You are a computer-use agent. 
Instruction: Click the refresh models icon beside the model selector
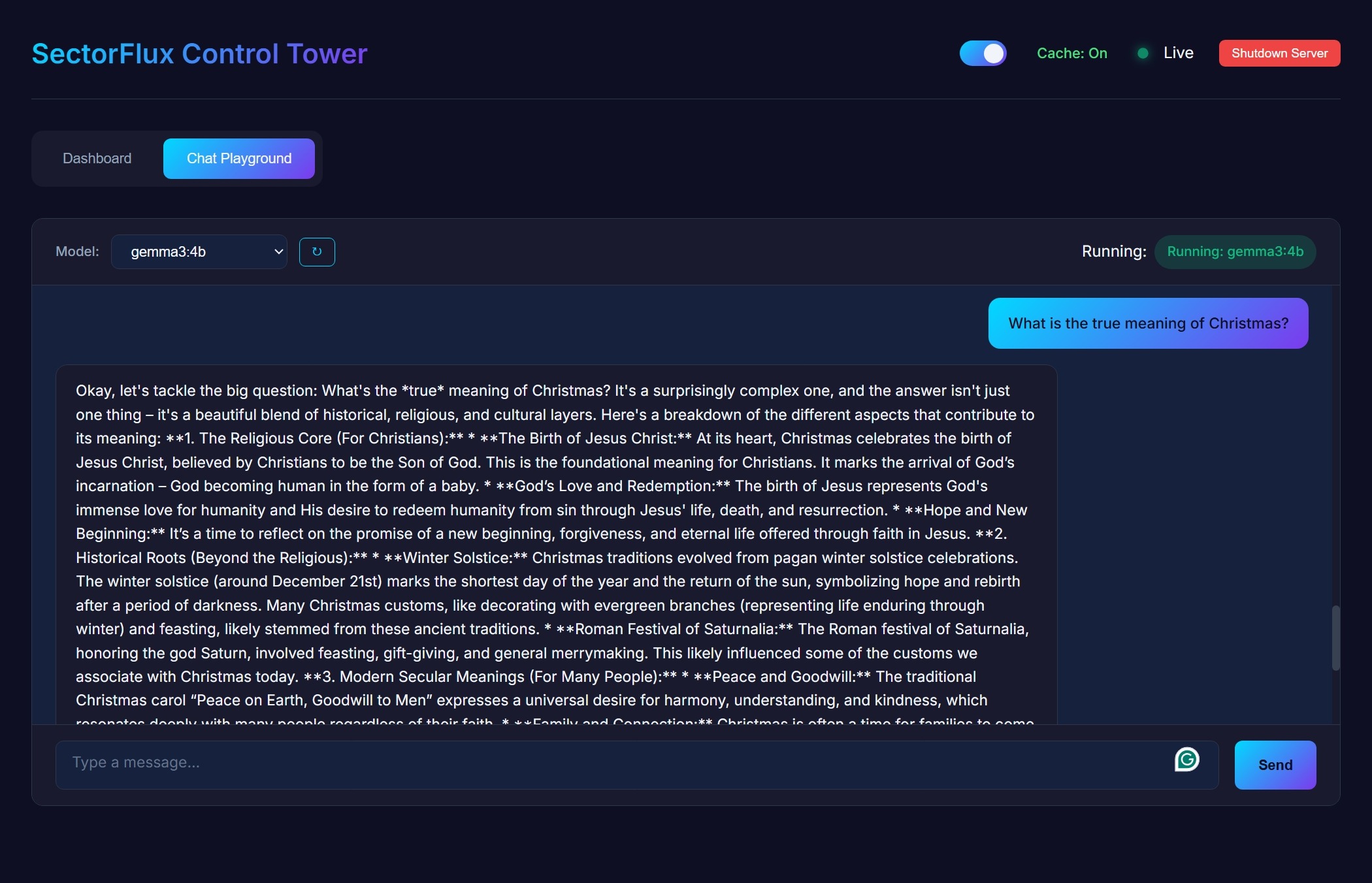point(318,251)
